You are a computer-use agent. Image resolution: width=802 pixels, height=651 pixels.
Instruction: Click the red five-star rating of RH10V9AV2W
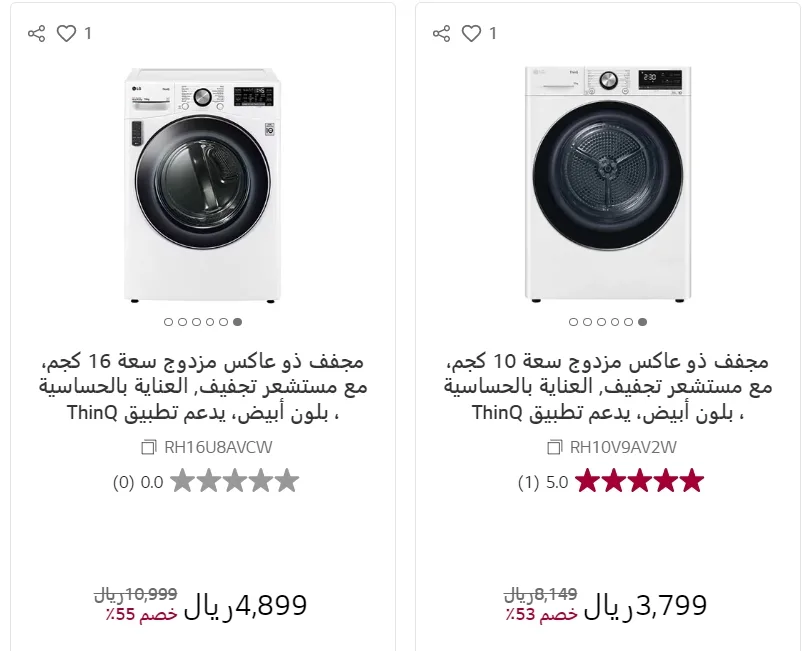click(x=640, y=482)
